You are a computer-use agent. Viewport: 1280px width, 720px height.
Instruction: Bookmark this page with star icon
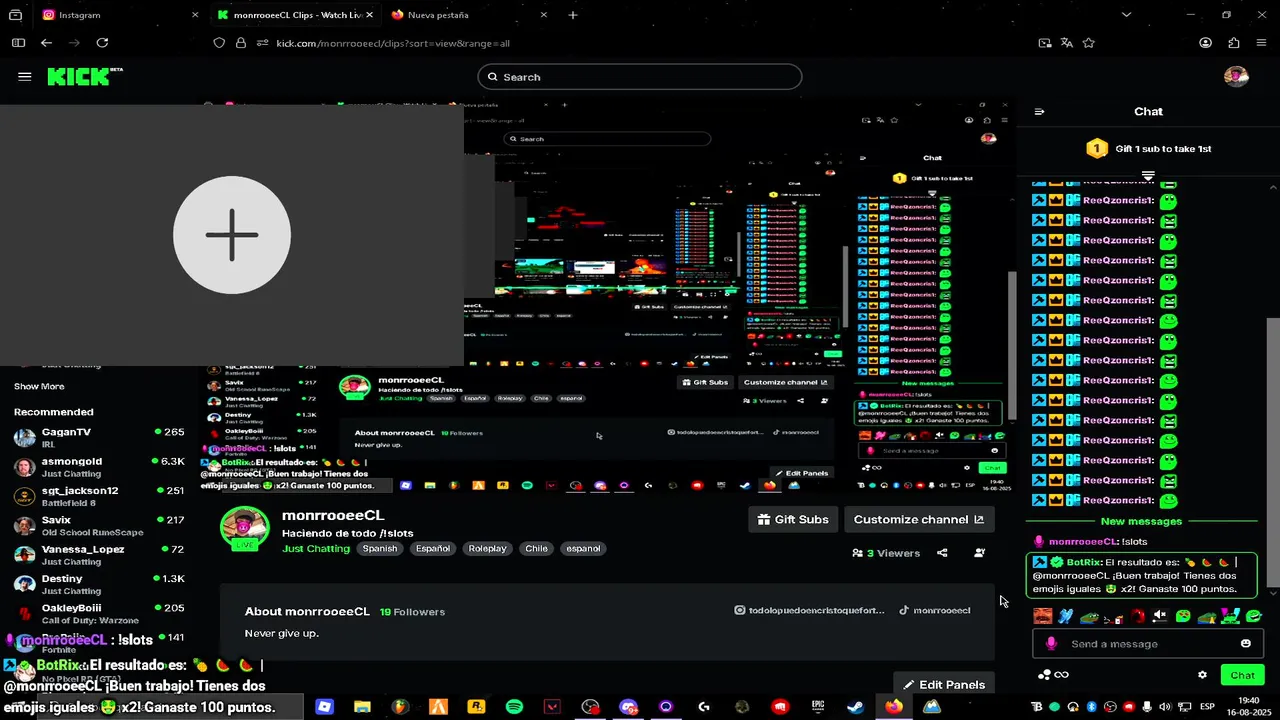(x=1089, y=43)
